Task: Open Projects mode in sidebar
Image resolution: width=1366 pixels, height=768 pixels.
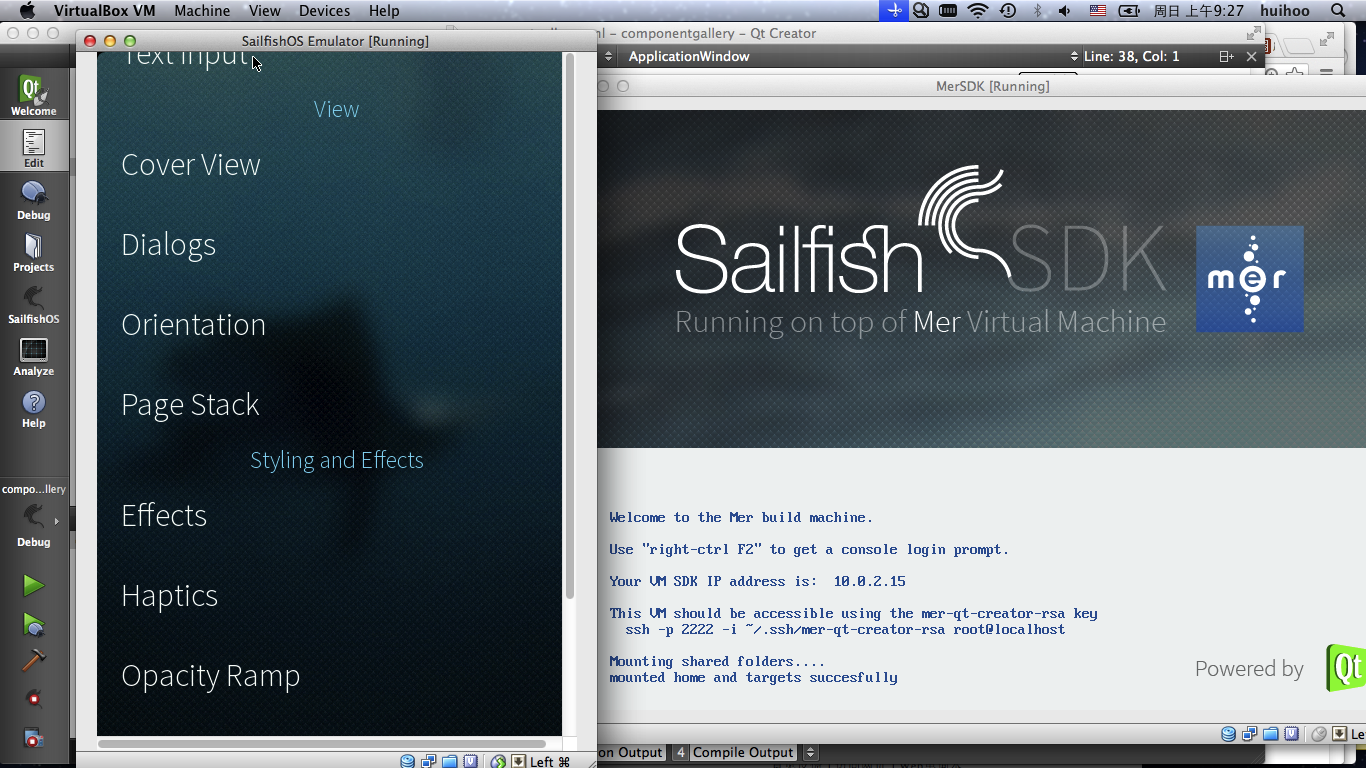Action: point(33,252)
